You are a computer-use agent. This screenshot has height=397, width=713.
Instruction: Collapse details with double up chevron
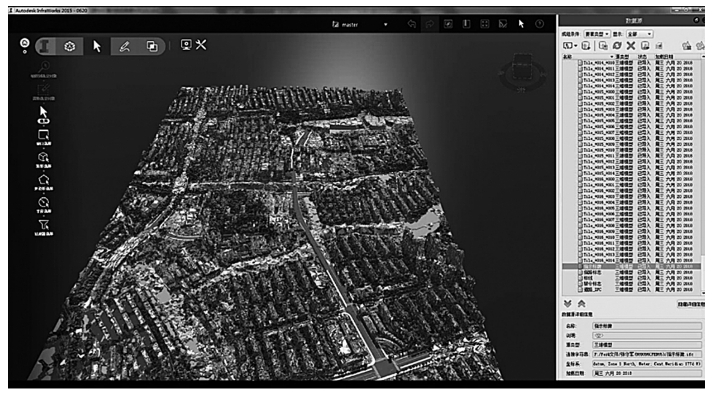[x=582, y=303]
